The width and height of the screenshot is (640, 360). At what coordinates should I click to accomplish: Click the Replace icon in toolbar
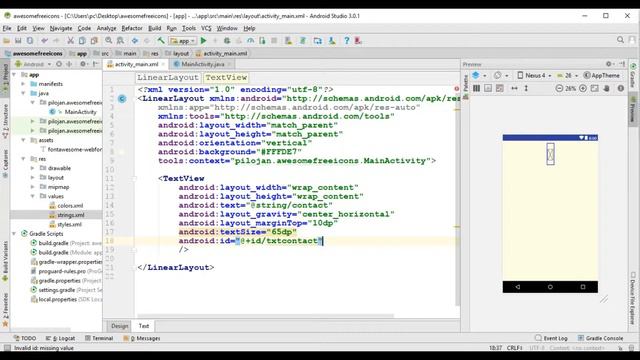pyautogui.click(x=121, y=41)
